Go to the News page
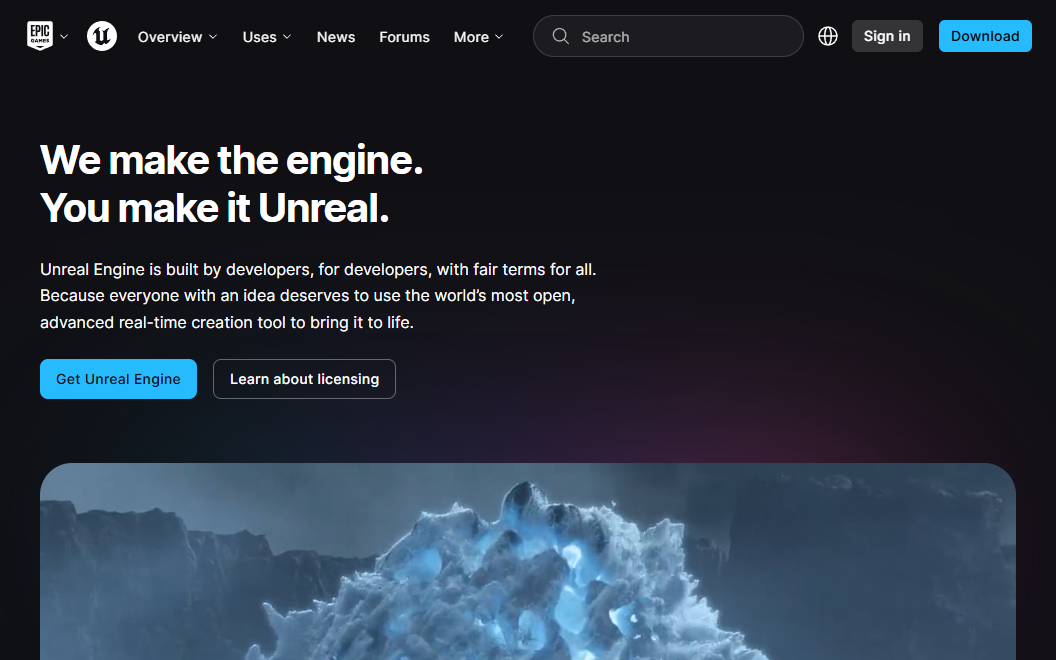The height and width of the screenshot is (660, 1056). point(336,36)
